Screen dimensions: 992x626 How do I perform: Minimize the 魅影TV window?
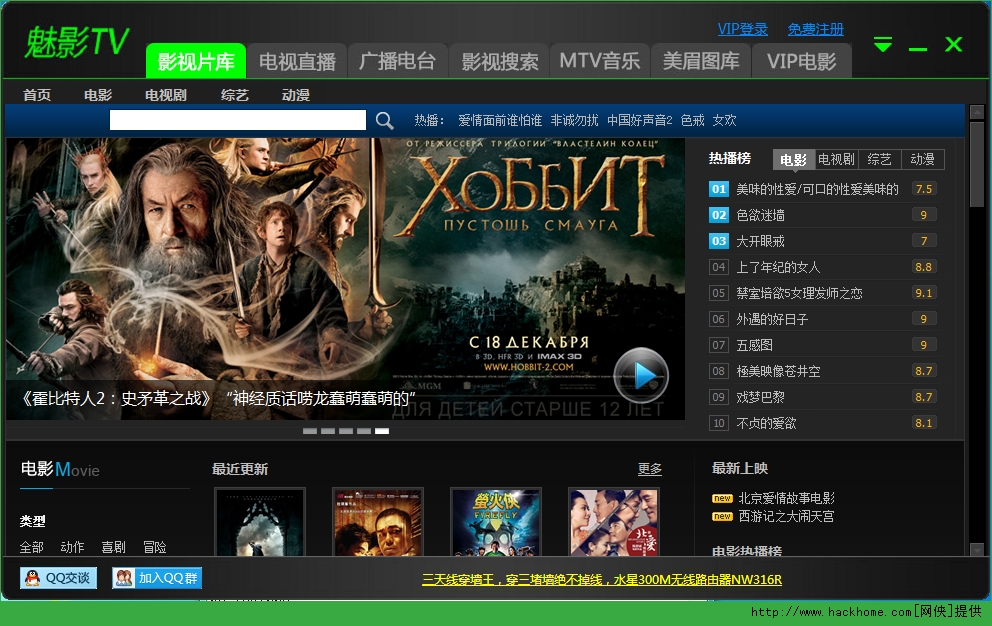click(917, 49)
